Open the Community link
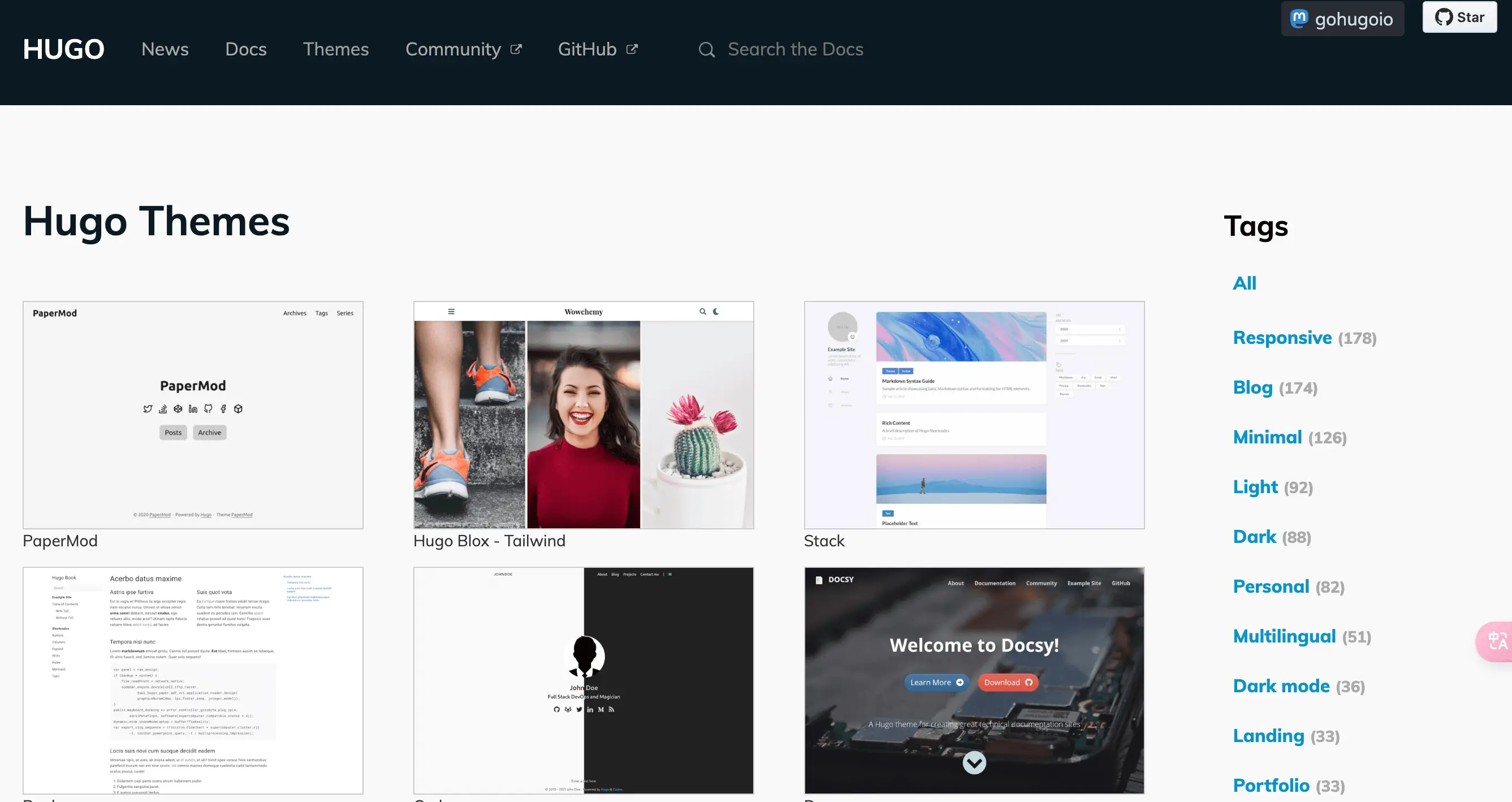Viewport: 1512px width, 802px height. 463,49
